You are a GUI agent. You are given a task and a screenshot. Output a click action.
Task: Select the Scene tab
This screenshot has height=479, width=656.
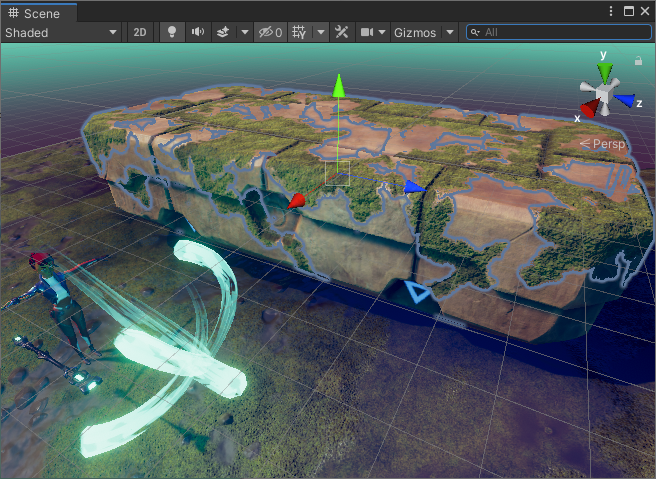(x=38, y=11)
